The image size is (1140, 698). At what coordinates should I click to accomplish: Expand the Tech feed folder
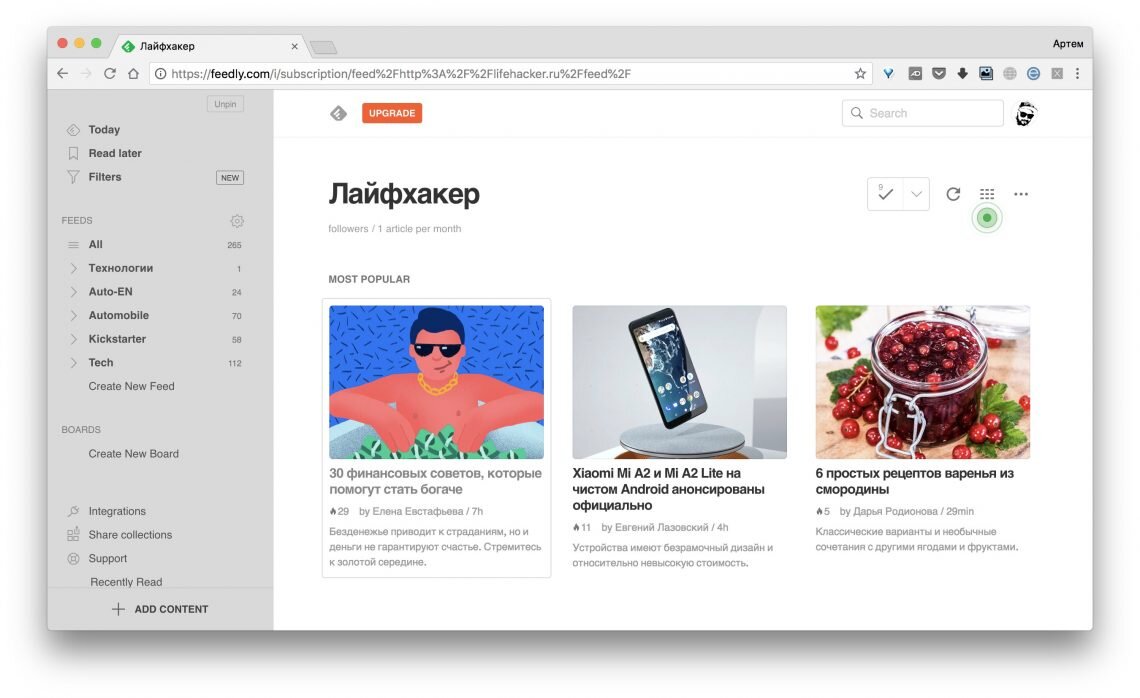(73, 363)
